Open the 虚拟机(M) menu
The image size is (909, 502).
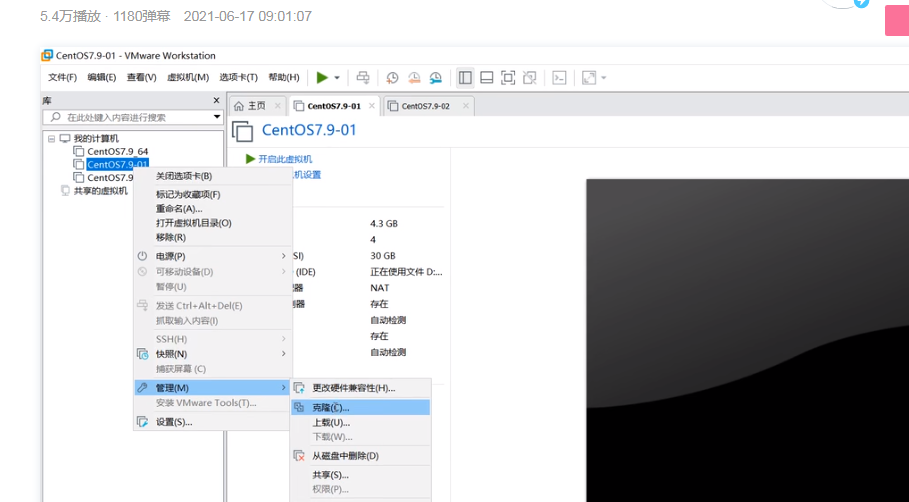pyautogui.click(x=188, y=77)
